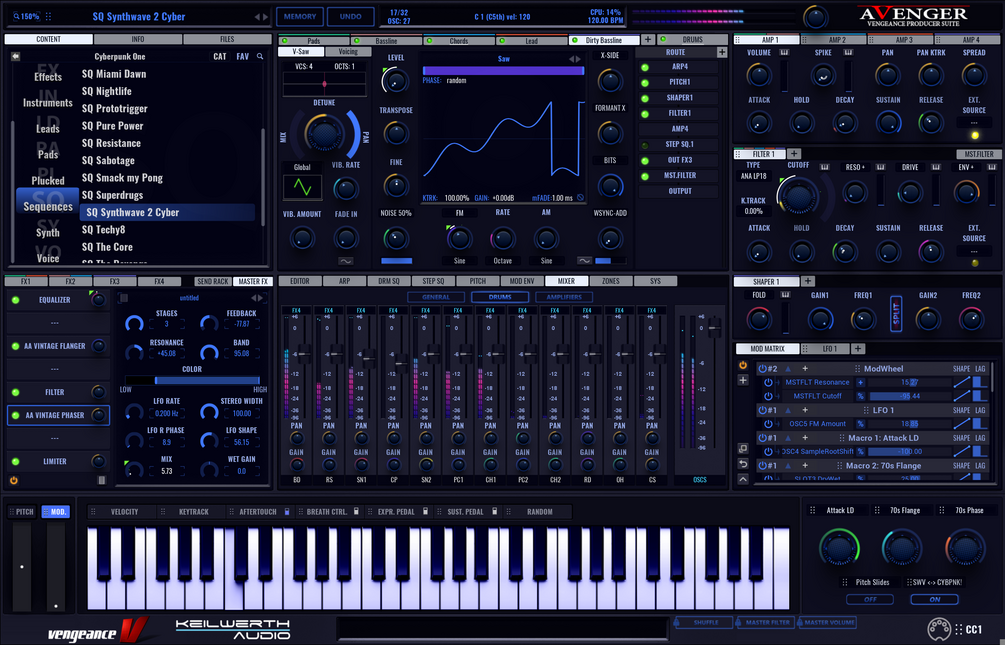The width and height of the screenshot is (1005, 645).
Task: Toggle the EQUALIZER effect LED
Action: point(15,300)
